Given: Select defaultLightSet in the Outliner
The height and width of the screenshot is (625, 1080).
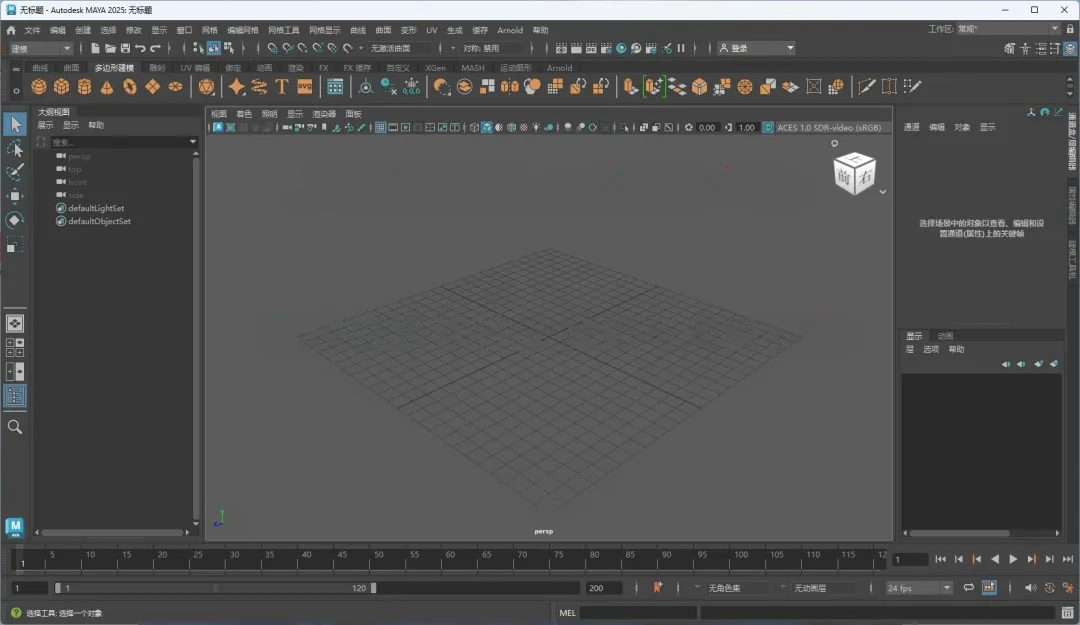Looking at the screenshot, I should tap(96, 208).
